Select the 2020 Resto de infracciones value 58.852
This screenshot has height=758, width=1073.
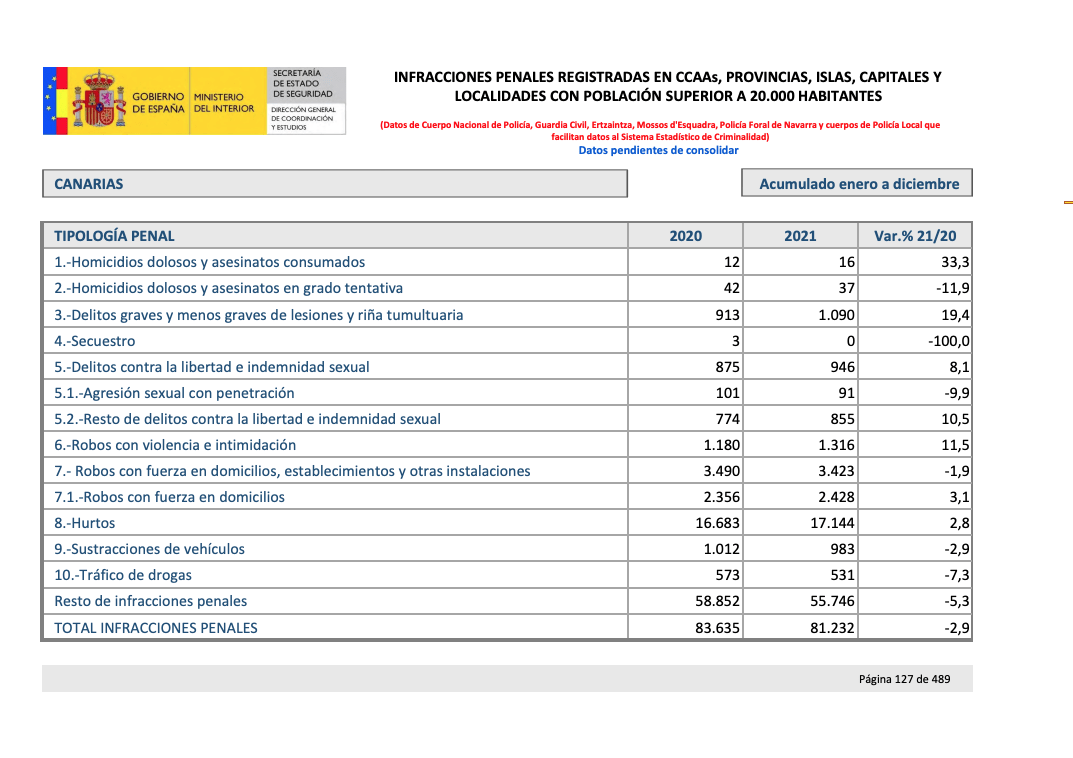pos(717,601)
